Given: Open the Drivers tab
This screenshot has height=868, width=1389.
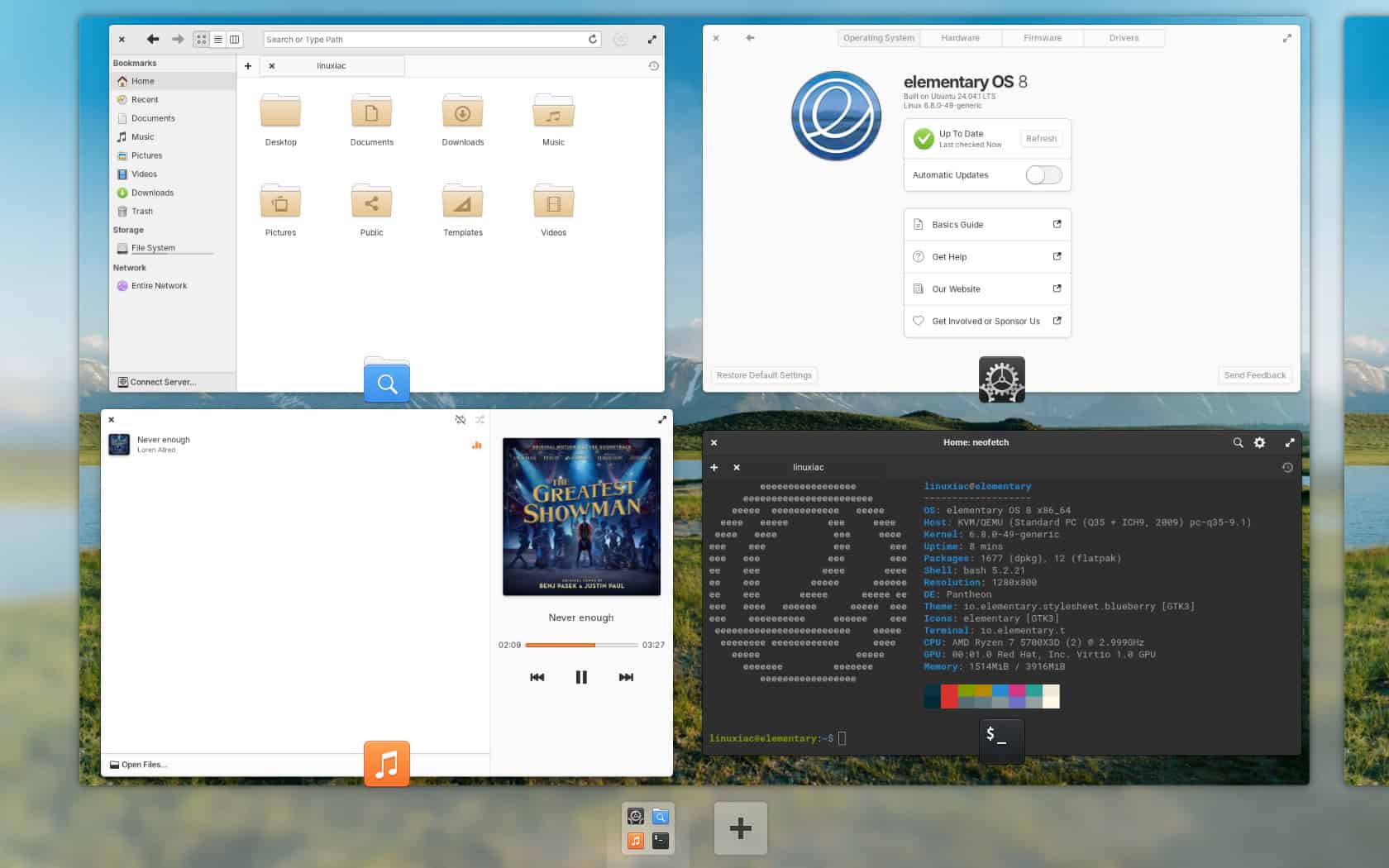Looking at the screenshot, I should point(1124,37).
